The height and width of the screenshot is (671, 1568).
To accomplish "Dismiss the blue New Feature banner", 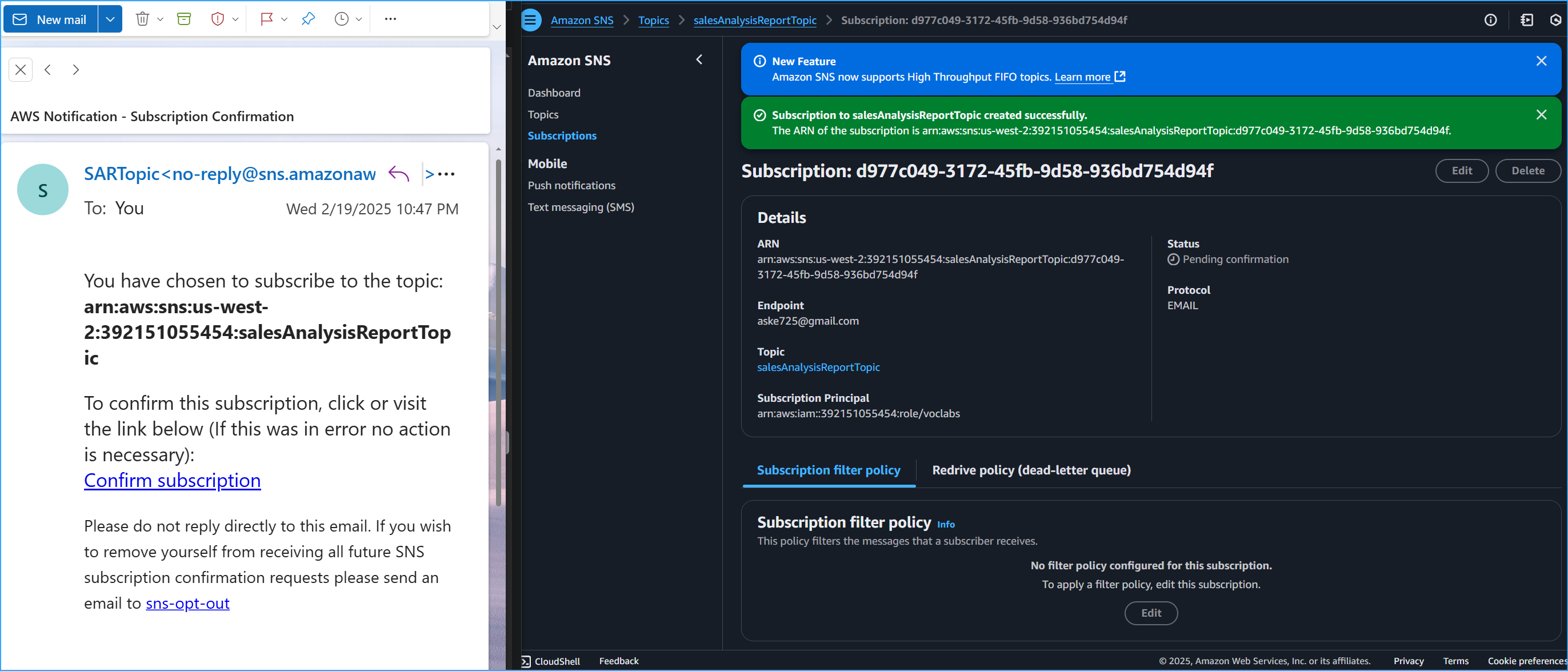I will [x=1541, y=61].
